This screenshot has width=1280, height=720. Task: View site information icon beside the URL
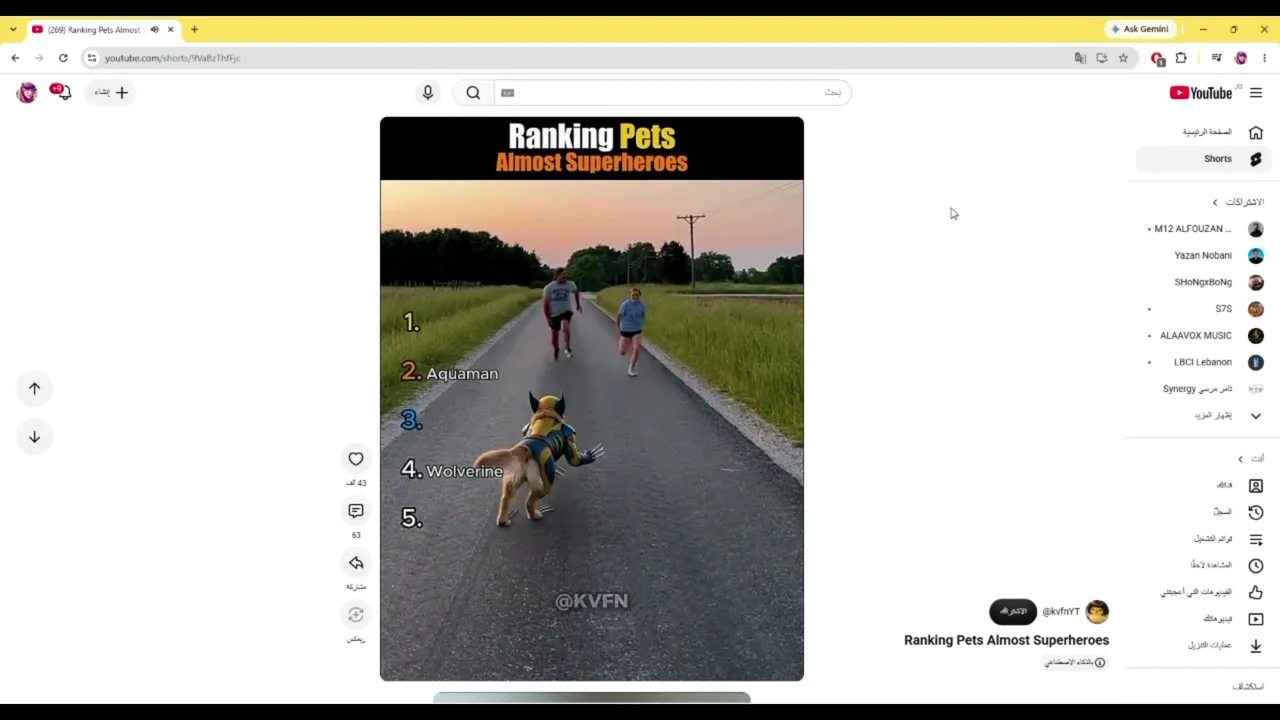92,58
